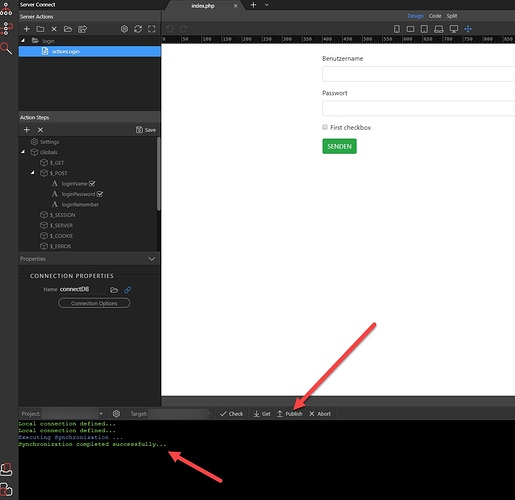Collapse the Properties panel chevron

[x=151, y=259]
